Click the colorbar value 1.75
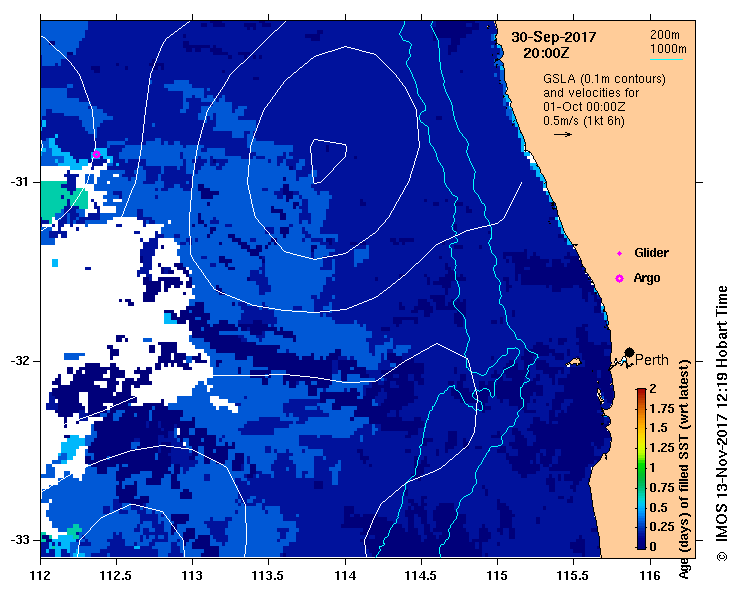This screenshot has height=592, width=739. tap(662, 408)
